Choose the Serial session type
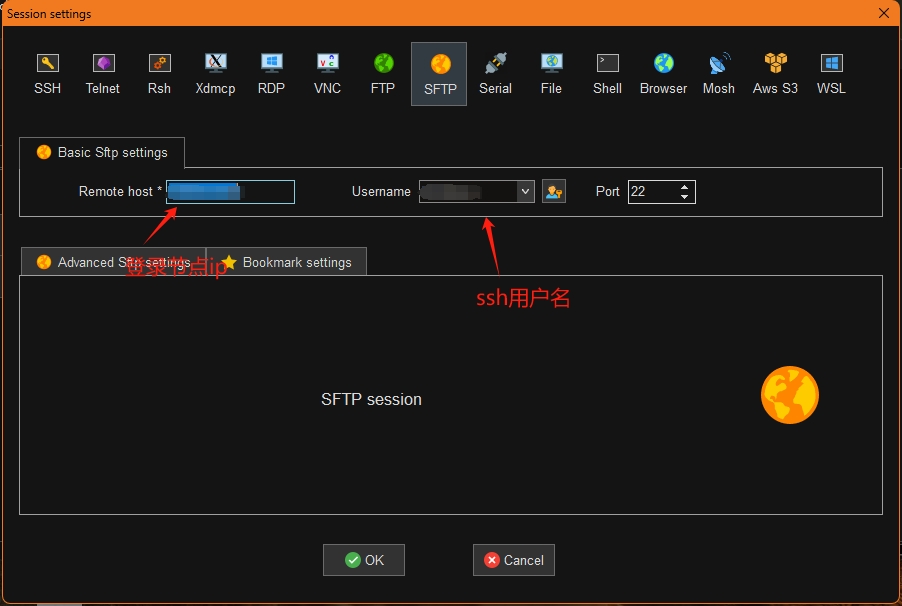 (x=495, y=74)
